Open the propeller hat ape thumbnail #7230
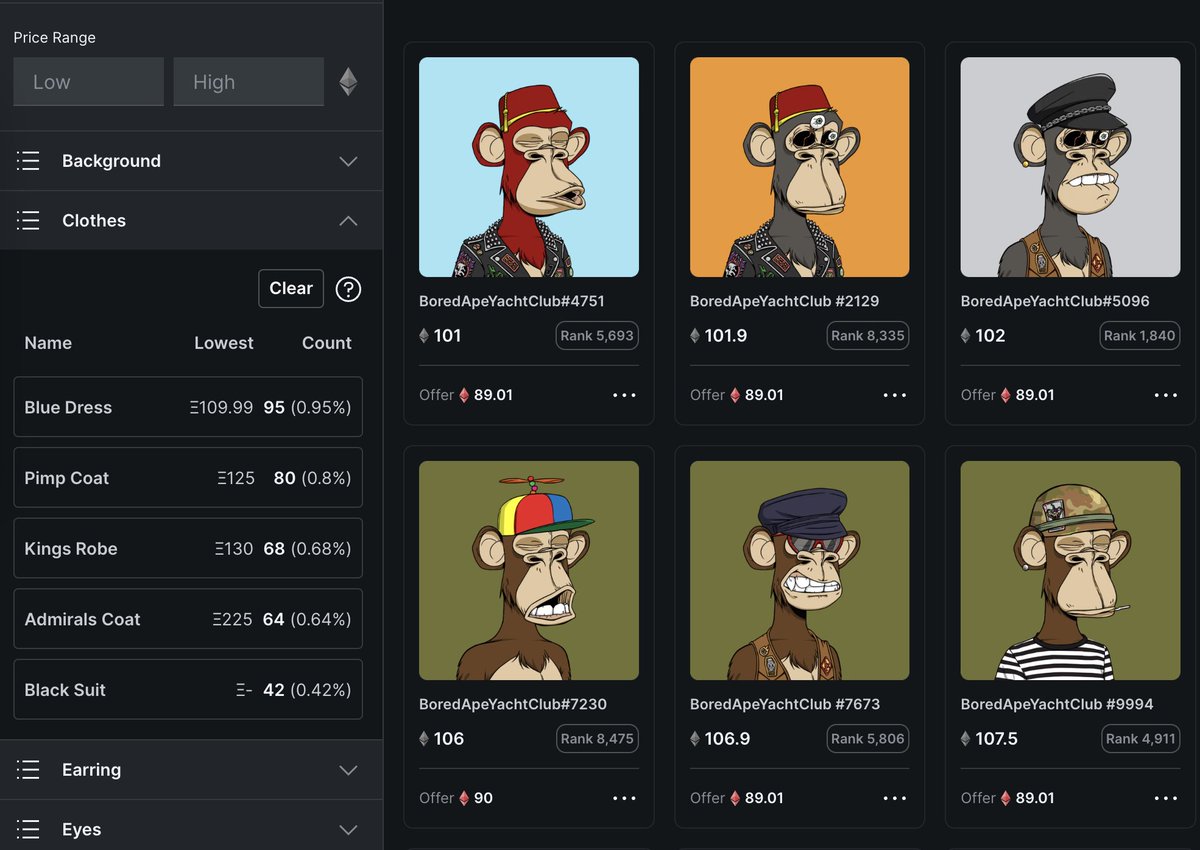The width and height of the screenshot is (1200, 850). coord(529,570)
